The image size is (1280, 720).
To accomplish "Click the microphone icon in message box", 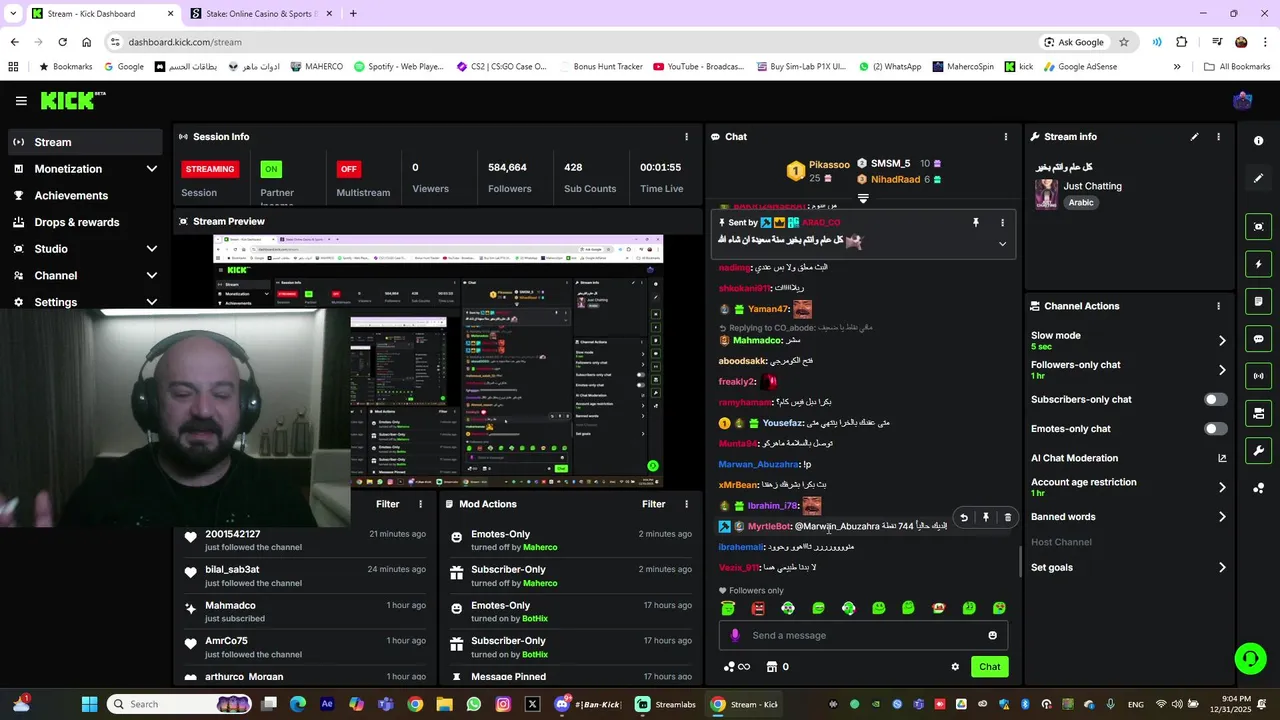I will tap(735, 635).
